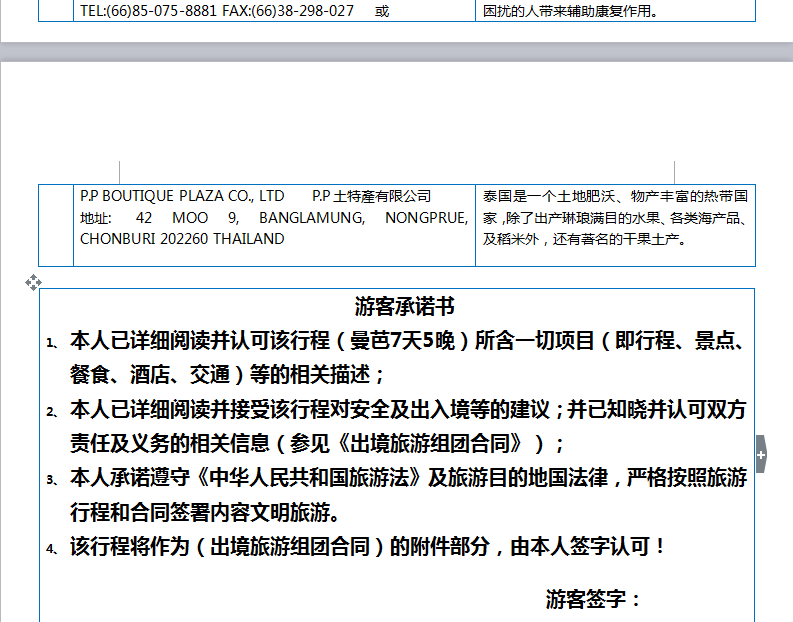
Task: Click the P.P BOUTIQUE PLAZA CO., LTD text
Action: point(182,196)
